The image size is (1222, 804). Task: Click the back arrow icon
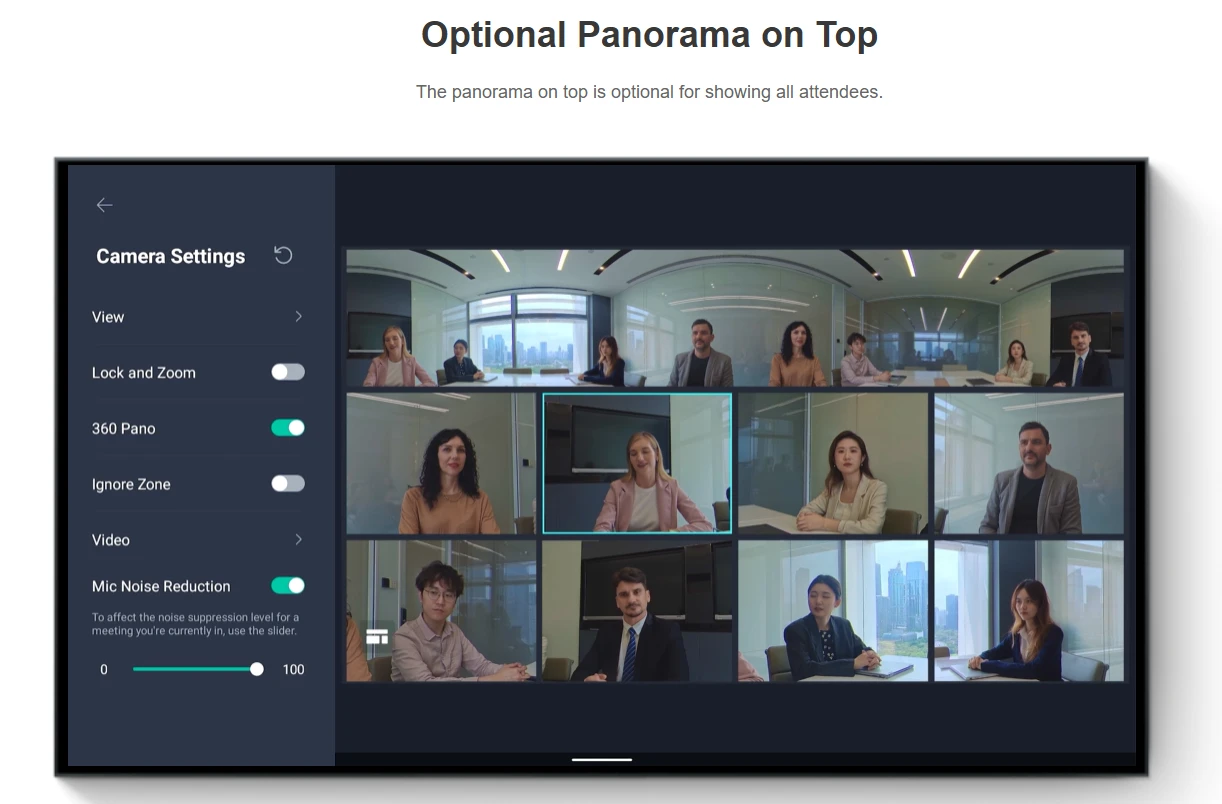click(x=104, y=205)
